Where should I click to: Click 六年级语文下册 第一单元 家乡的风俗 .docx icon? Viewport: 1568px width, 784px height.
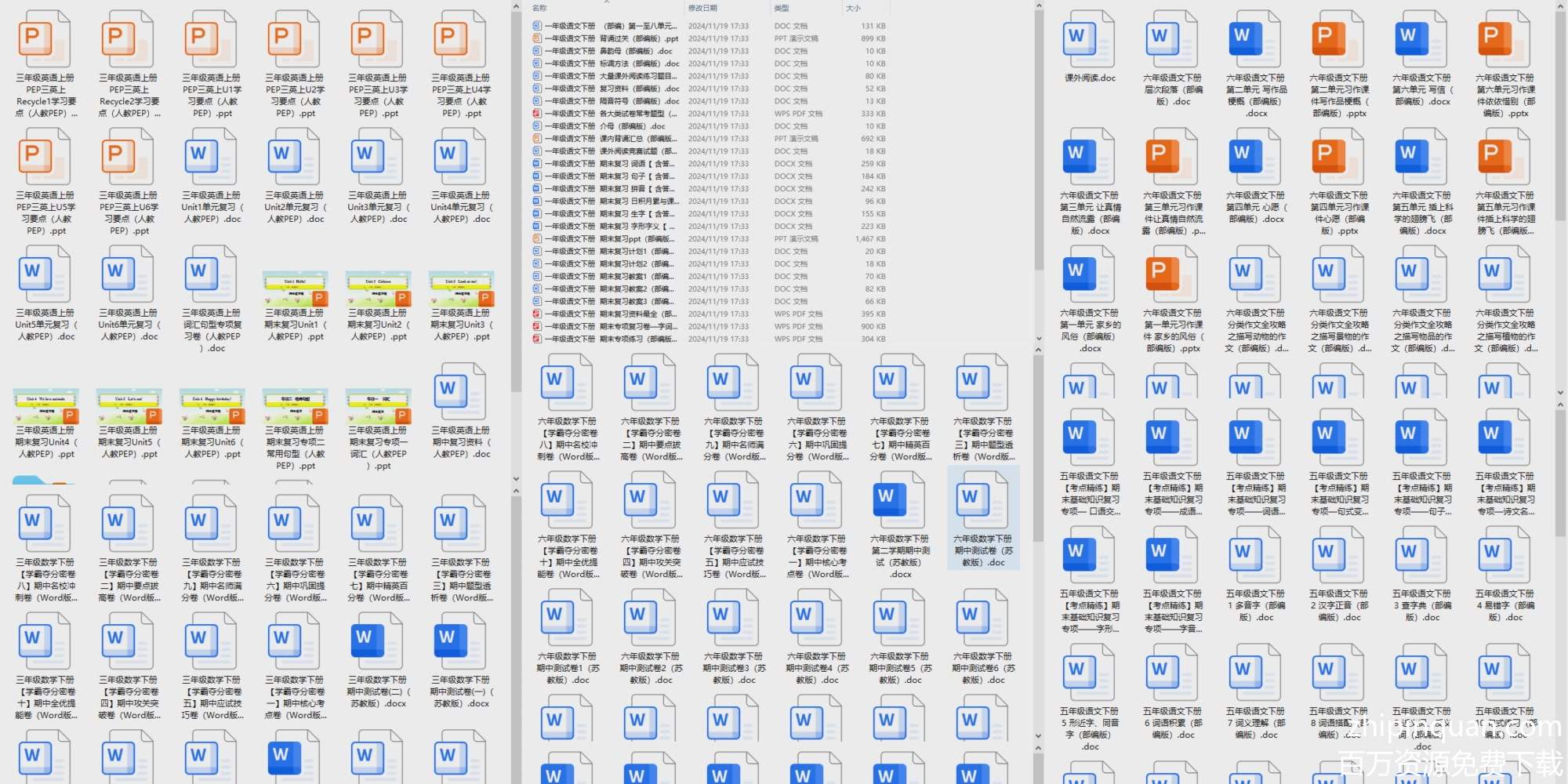(x=1089, y=274)
